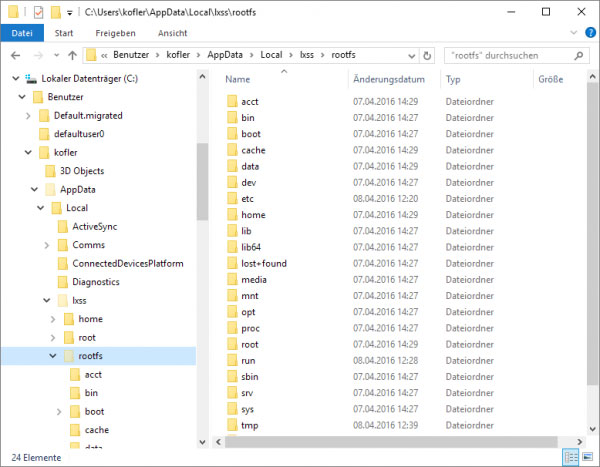Image resolution: width=600 pixels, height=467 pixels.
Task: Sort by the Größe column header
Action: click(x=551, y=79)
